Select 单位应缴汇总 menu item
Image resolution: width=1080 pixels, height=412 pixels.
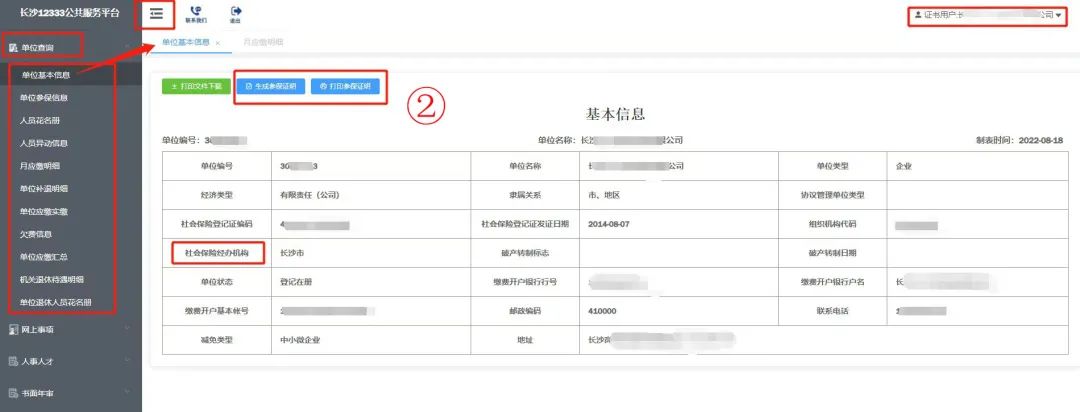(44, 257)
